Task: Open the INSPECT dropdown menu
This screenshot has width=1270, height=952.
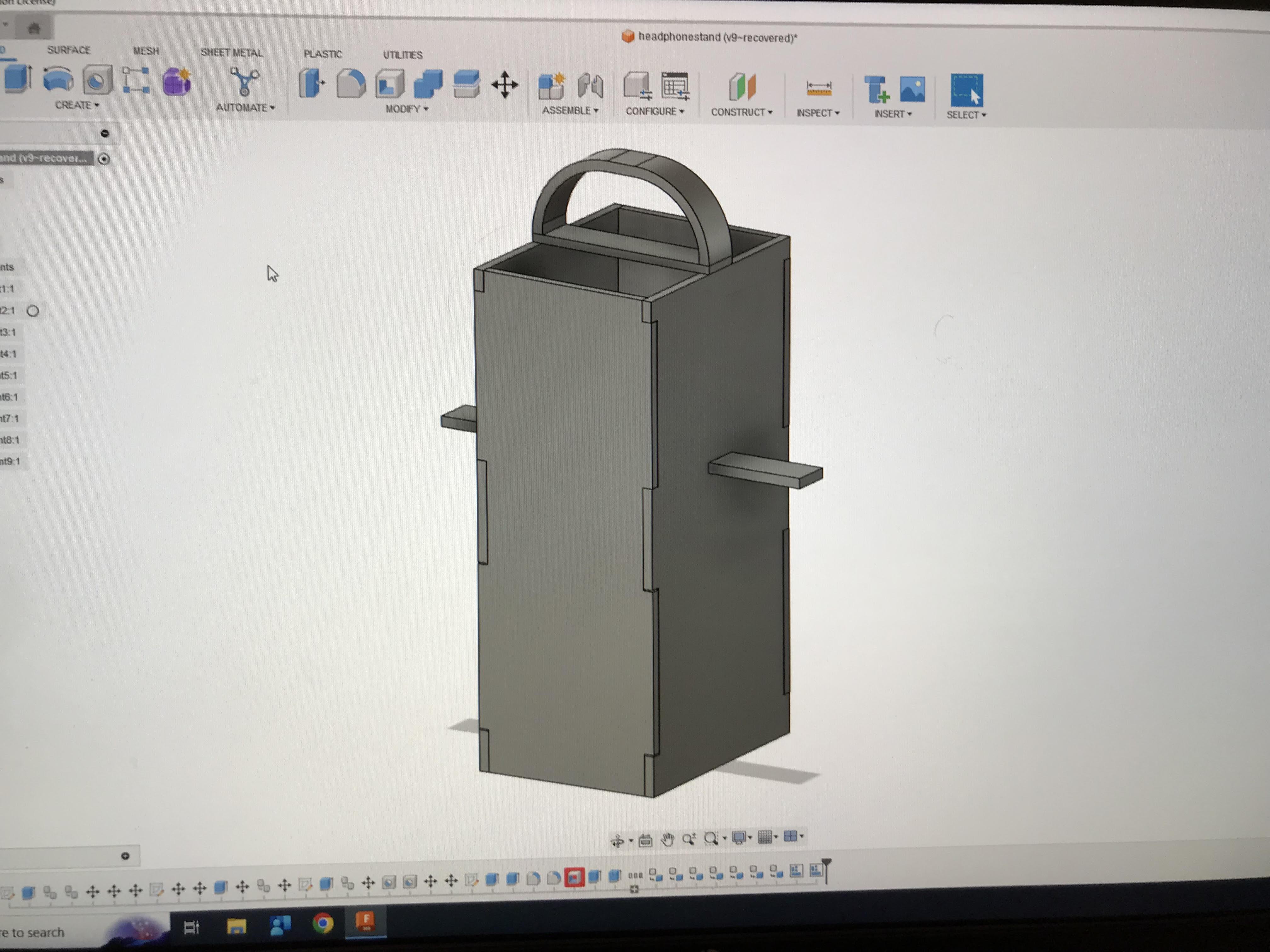Action: point(818,113)
